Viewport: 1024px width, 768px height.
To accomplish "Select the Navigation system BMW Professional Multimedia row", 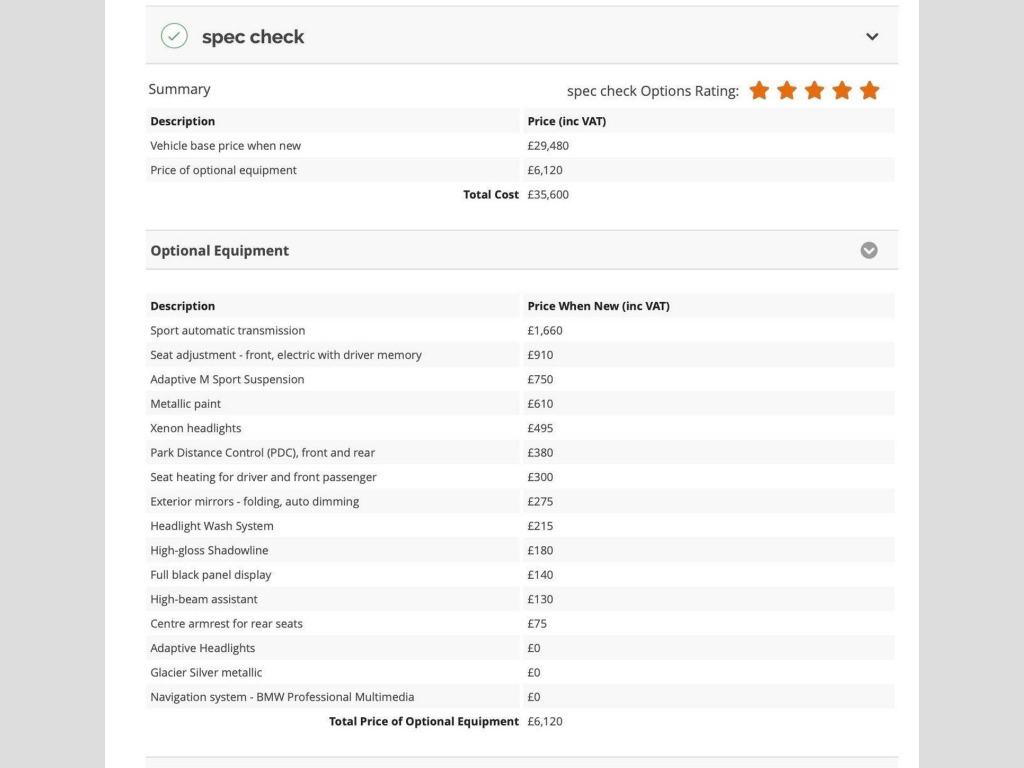I will [282, 697].
